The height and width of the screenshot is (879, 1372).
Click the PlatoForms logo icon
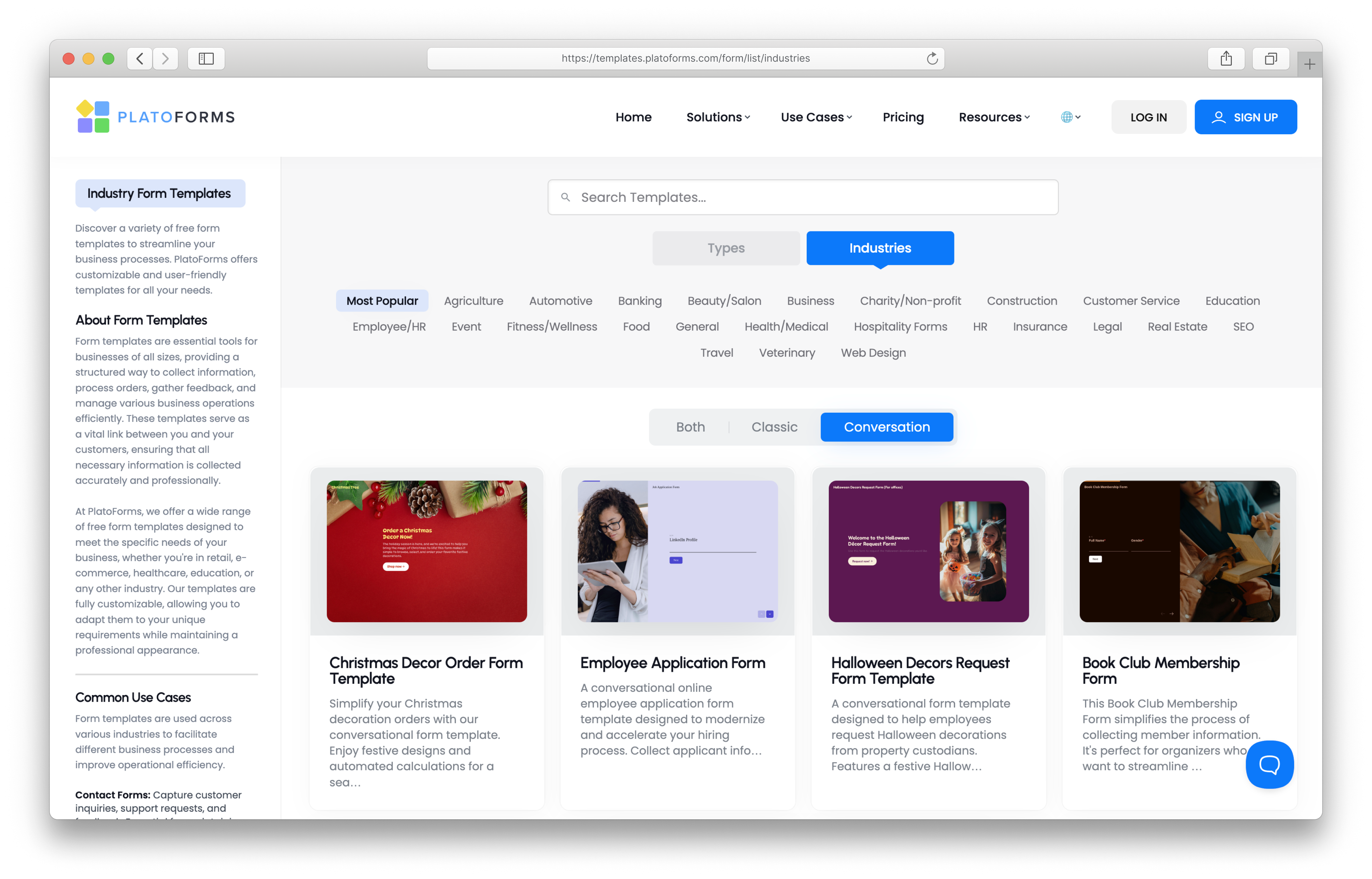[x=93, y=117]
